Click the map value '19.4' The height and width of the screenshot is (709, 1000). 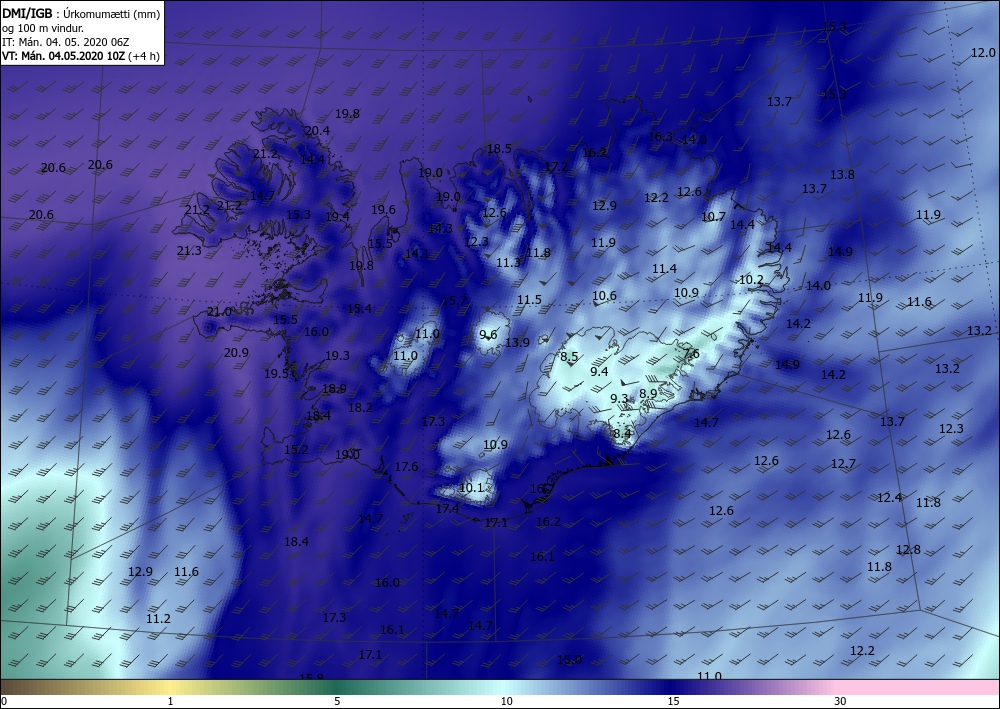click(337, 217)
